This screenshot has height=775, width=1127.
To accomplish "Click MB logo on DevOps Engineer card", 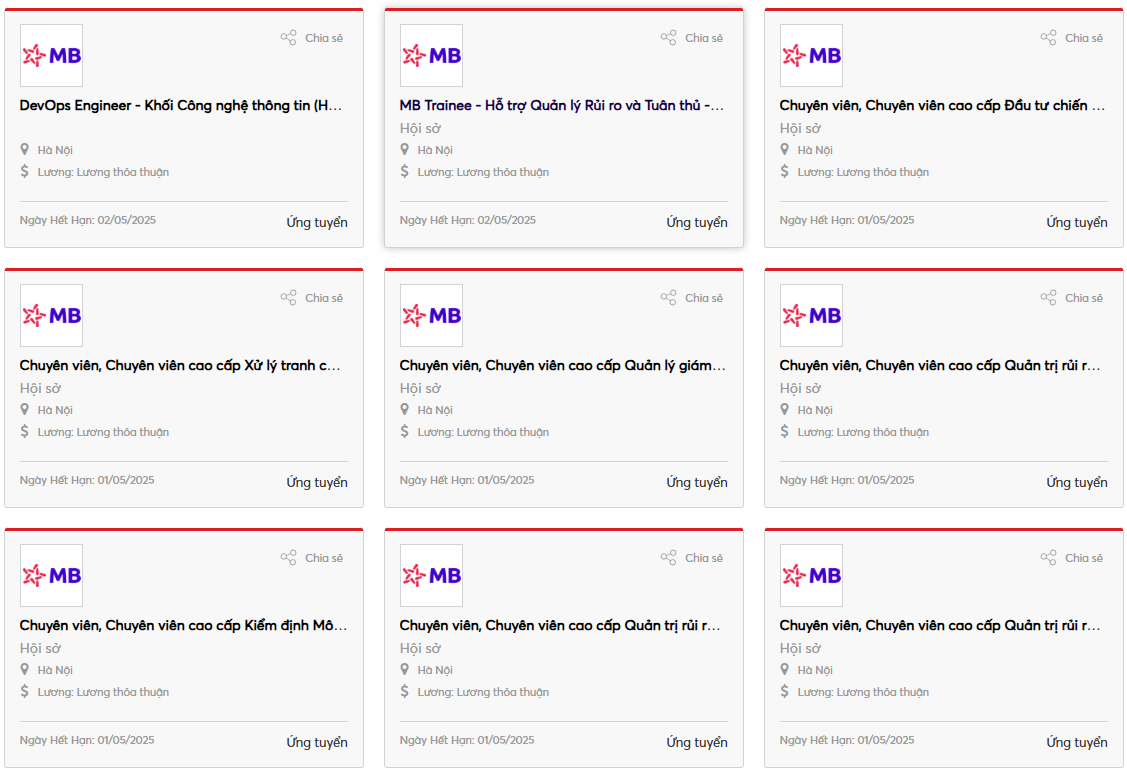I will tap(51, 56).
